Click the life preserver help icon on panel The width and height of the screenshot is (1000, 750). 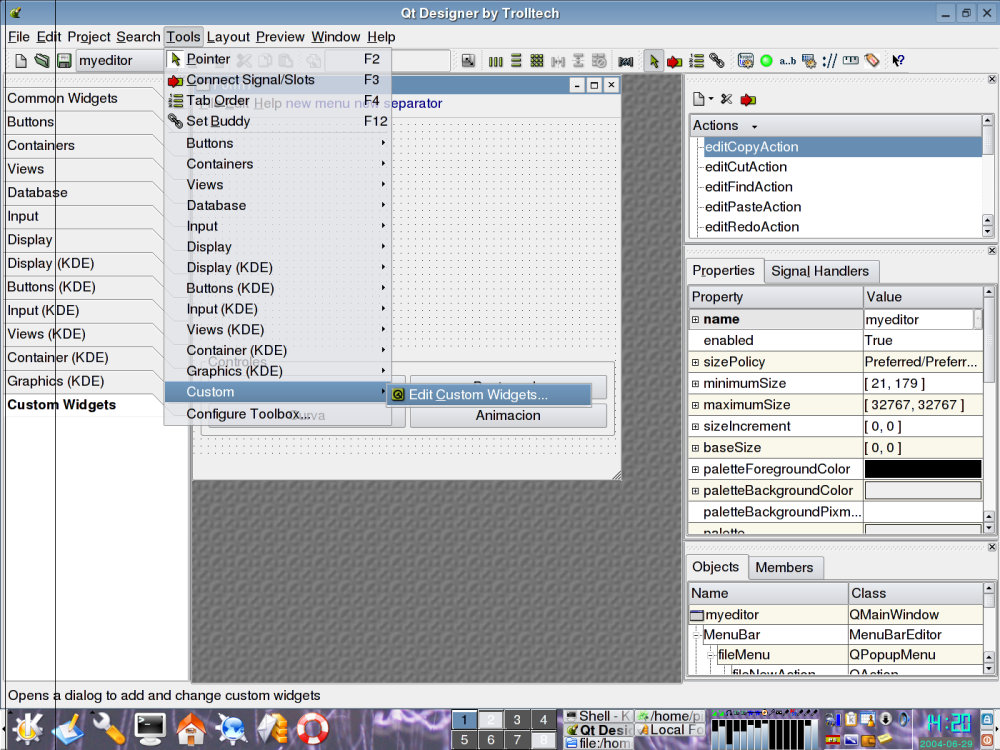[x=313, y=729]
